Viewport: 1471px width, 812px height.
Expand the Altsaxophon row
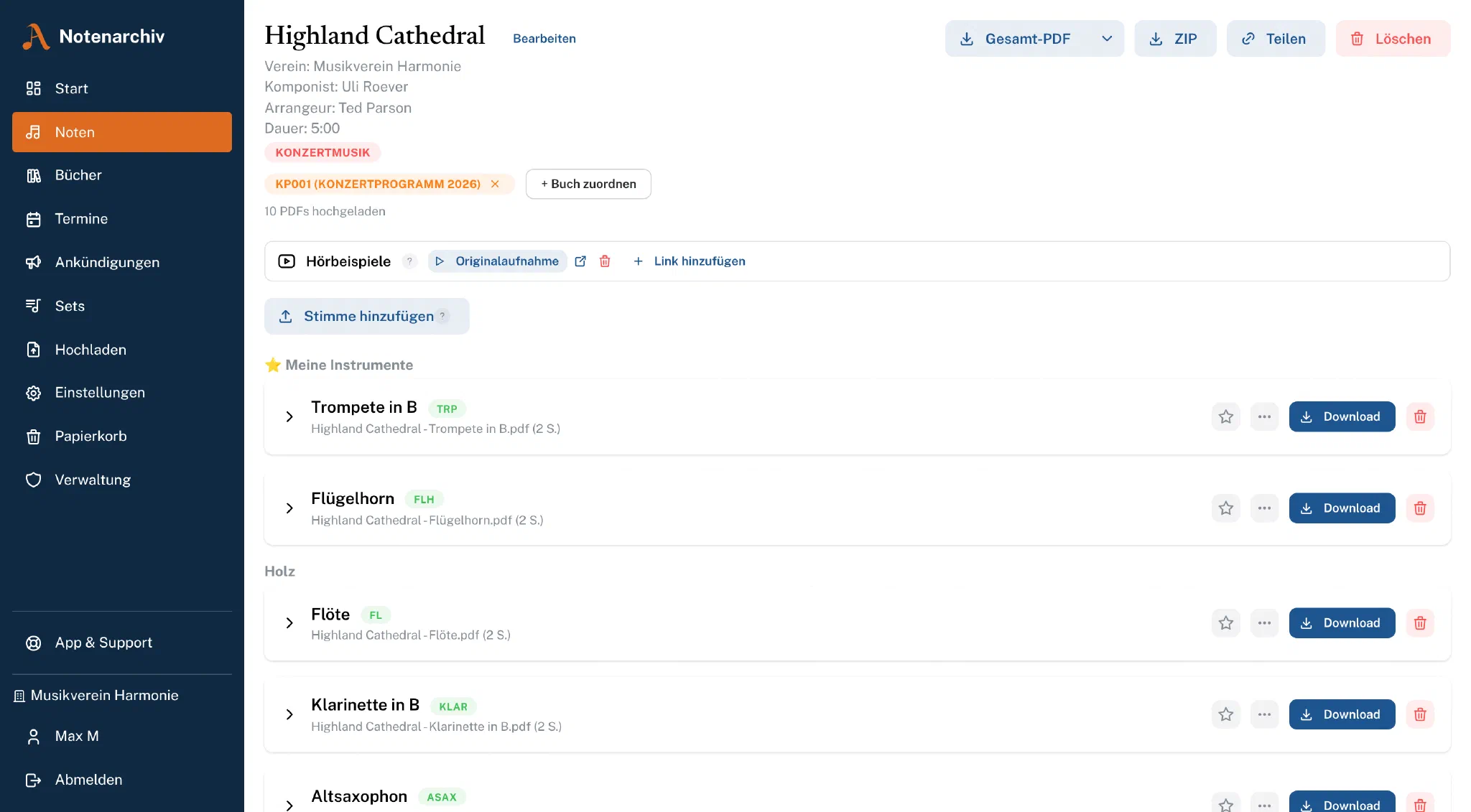(x=289, y=806)
